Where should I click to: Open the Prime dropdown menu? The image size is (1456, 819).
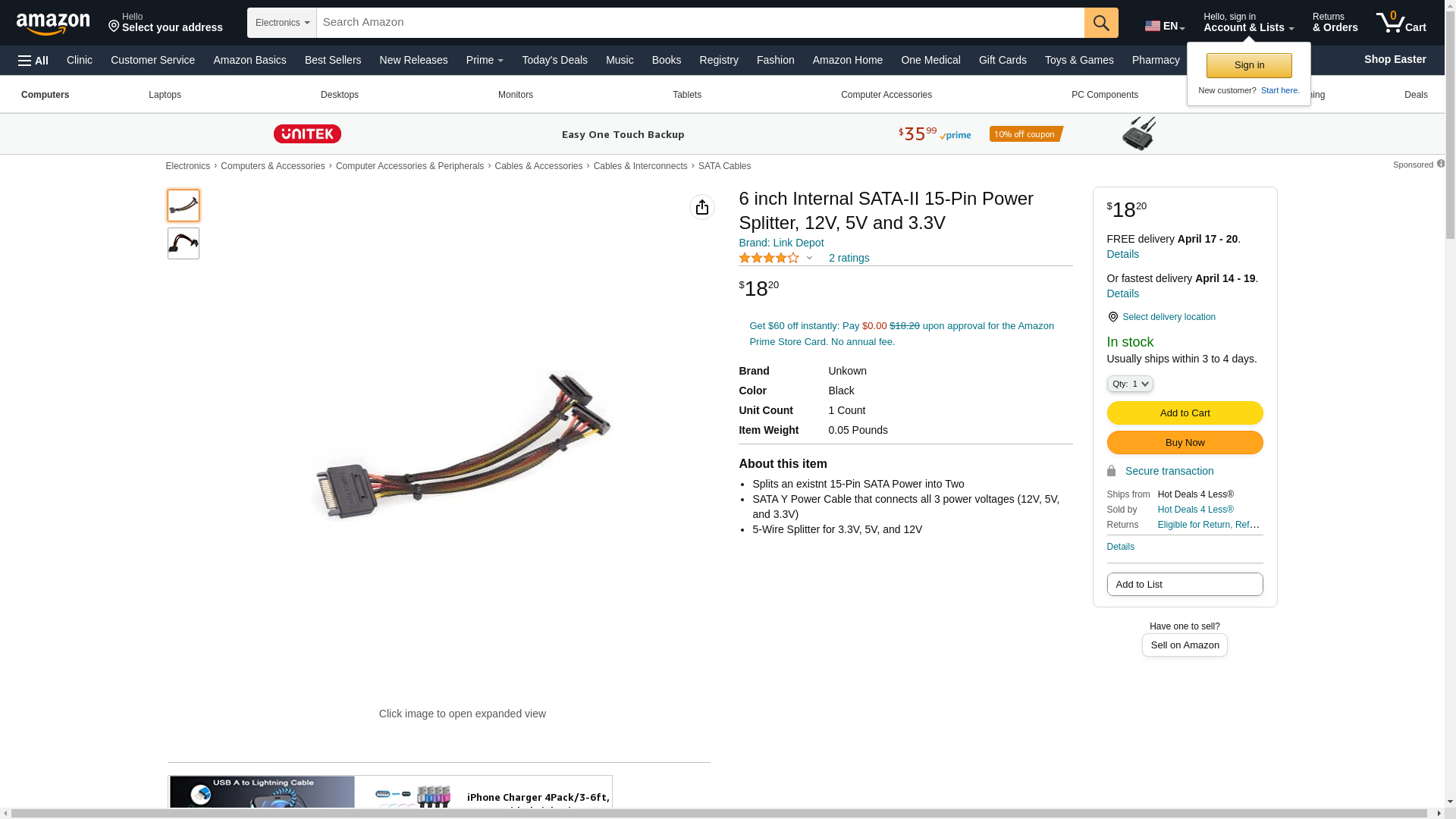485,60
